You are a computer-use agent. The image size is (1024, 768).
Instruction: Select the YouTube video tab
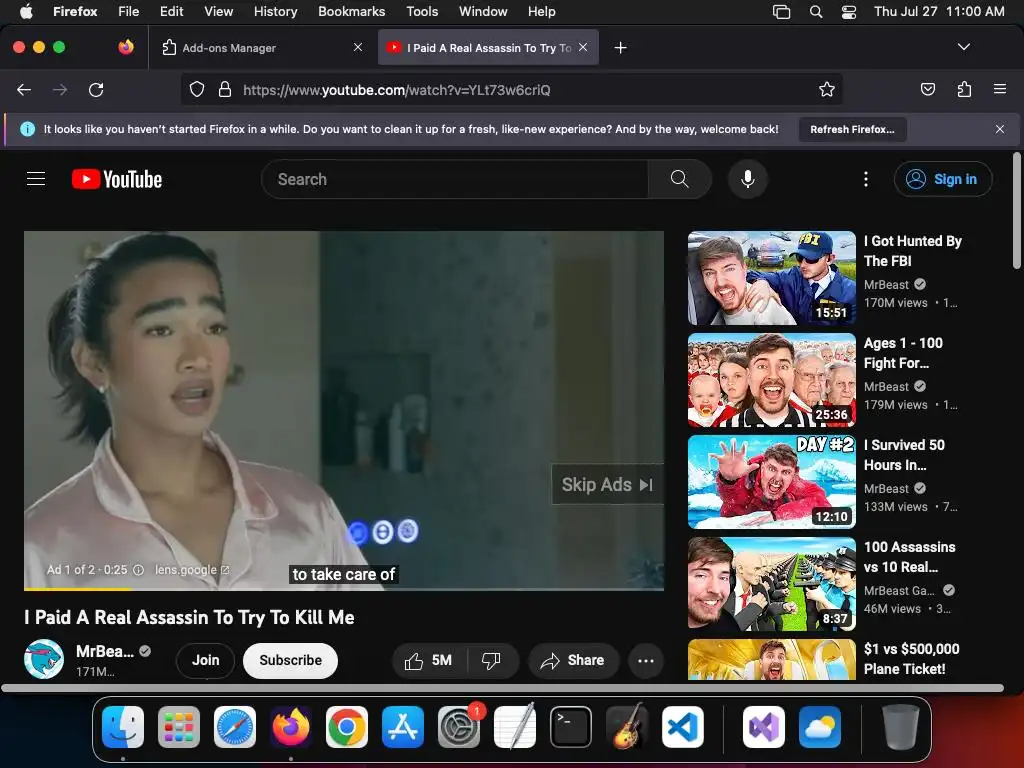488,48
